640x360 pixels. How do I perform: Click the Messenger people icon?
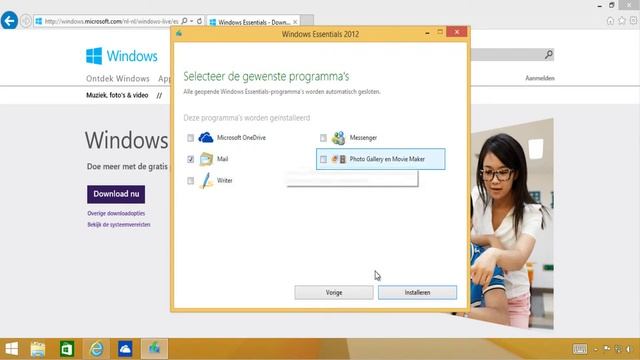[338, 138]
